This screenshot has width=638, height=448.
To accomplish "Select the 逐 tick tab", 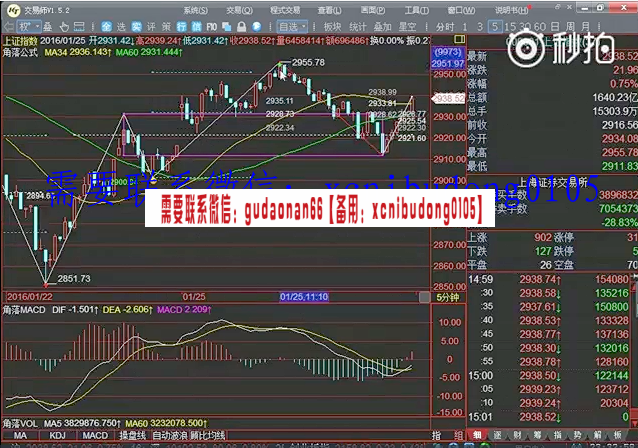I will [x=497, y=435].
